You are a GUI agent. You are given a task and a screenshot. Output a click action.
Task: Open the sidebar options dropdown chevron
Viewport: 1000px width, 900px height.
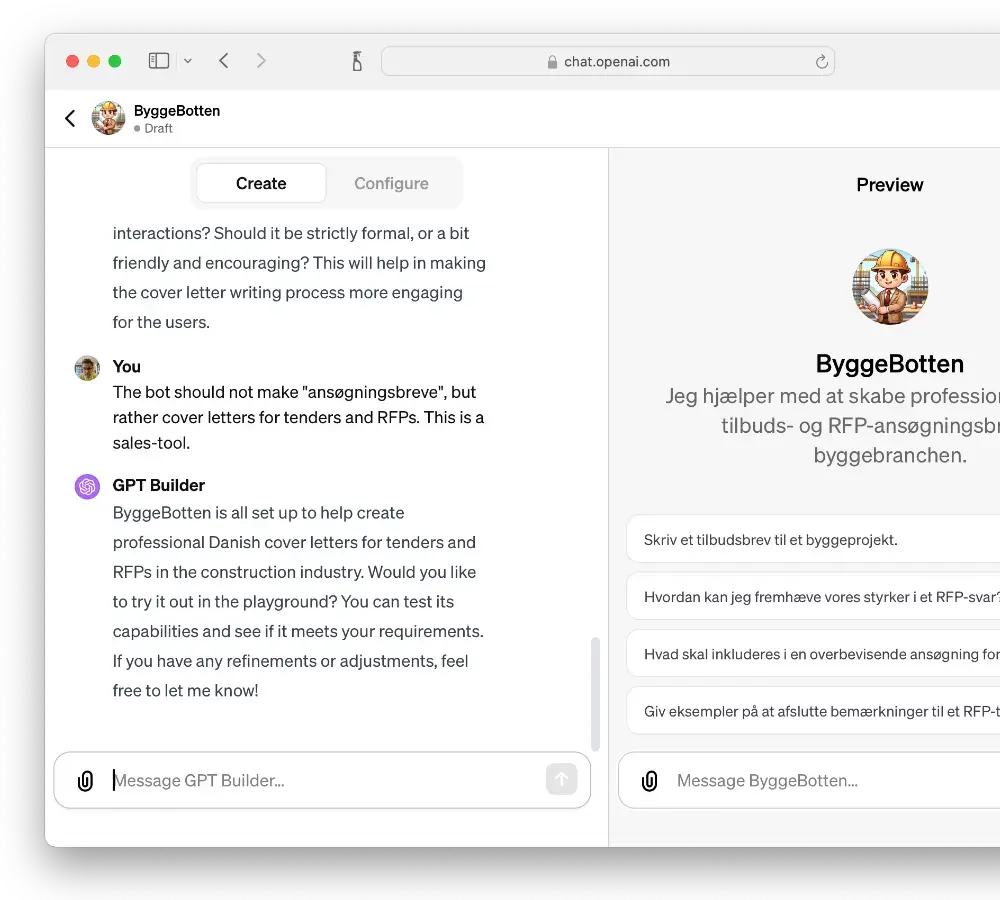[188, 61]
